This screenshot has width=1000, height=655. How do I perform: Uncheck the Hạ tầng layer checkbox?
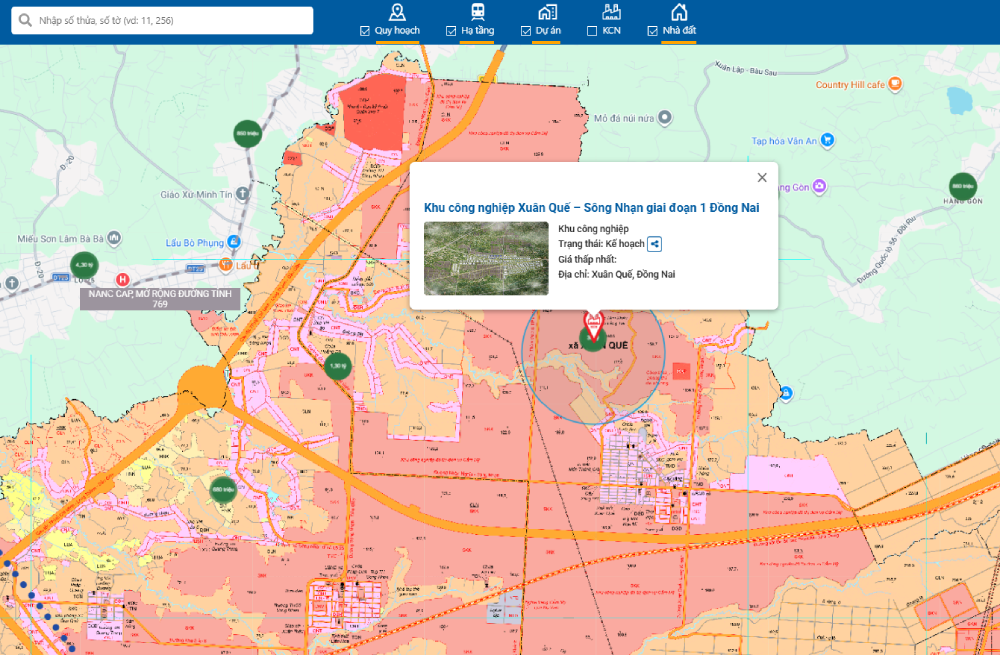pyautogui.click(x=451, y=32)
